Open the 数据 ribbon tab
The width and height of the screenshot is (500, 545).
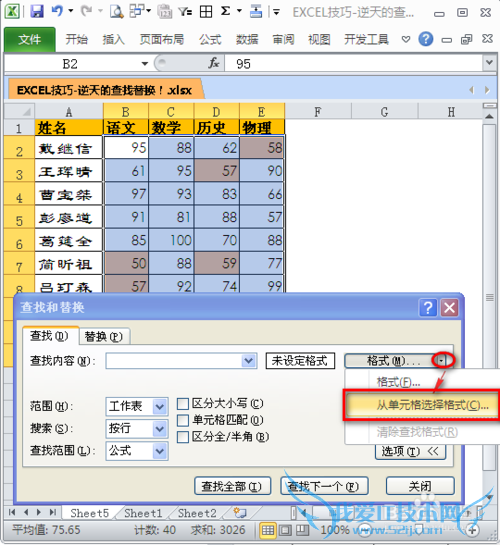click(x=247, y=39)
